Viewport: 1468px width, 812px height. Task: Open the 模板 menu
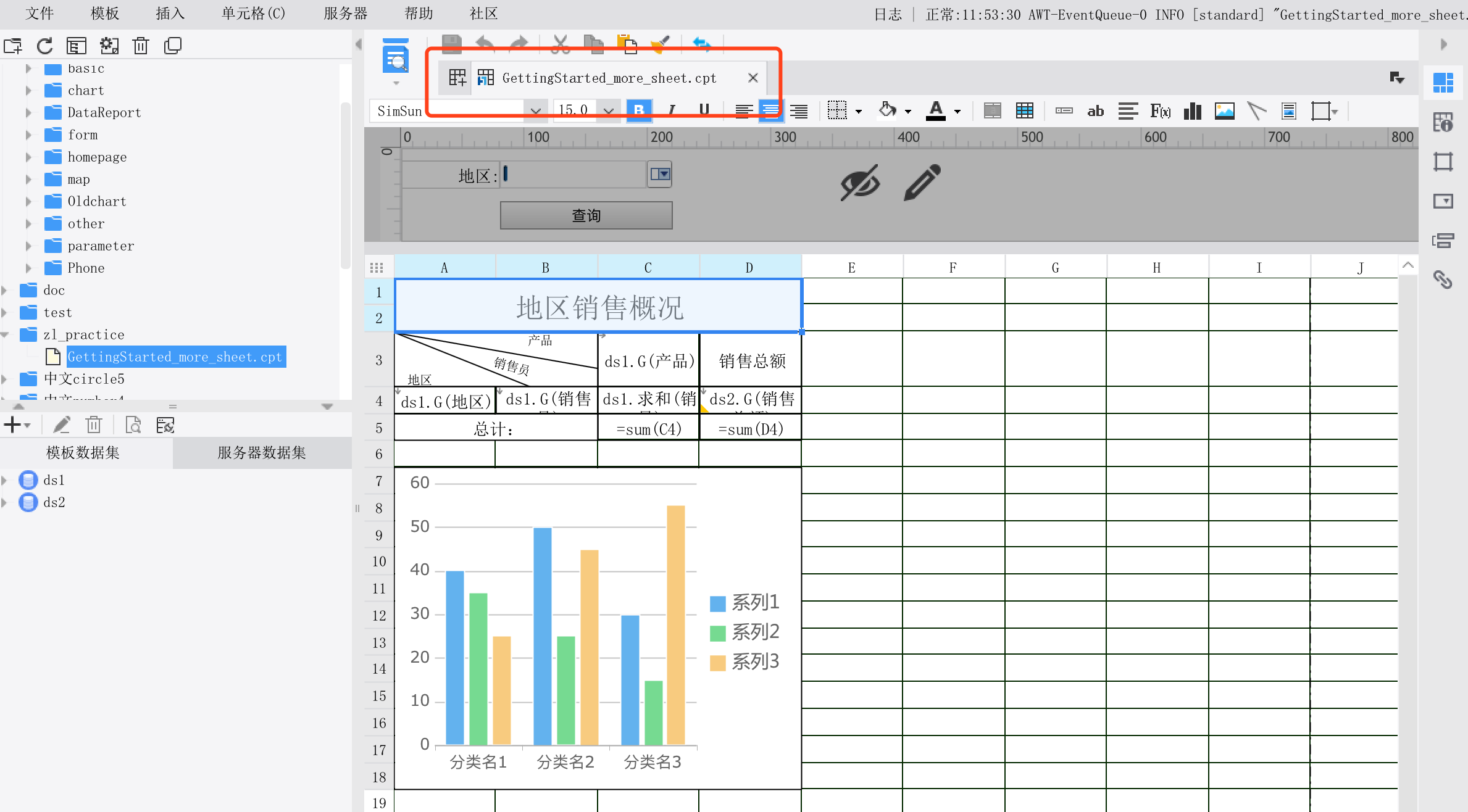(104, 14)
